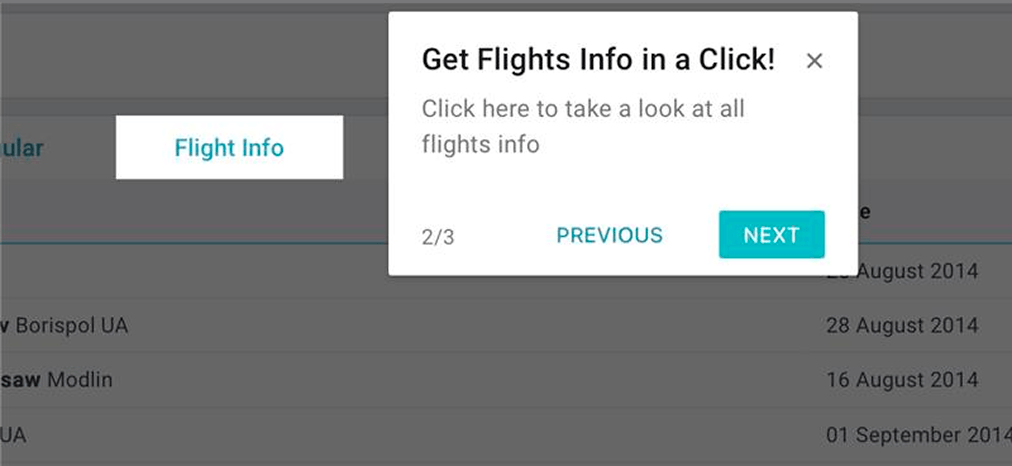Open the highlighted Flight Info tab
Image resolution: width=1012 pixels, height=466 pixels.
pos(229,148)
